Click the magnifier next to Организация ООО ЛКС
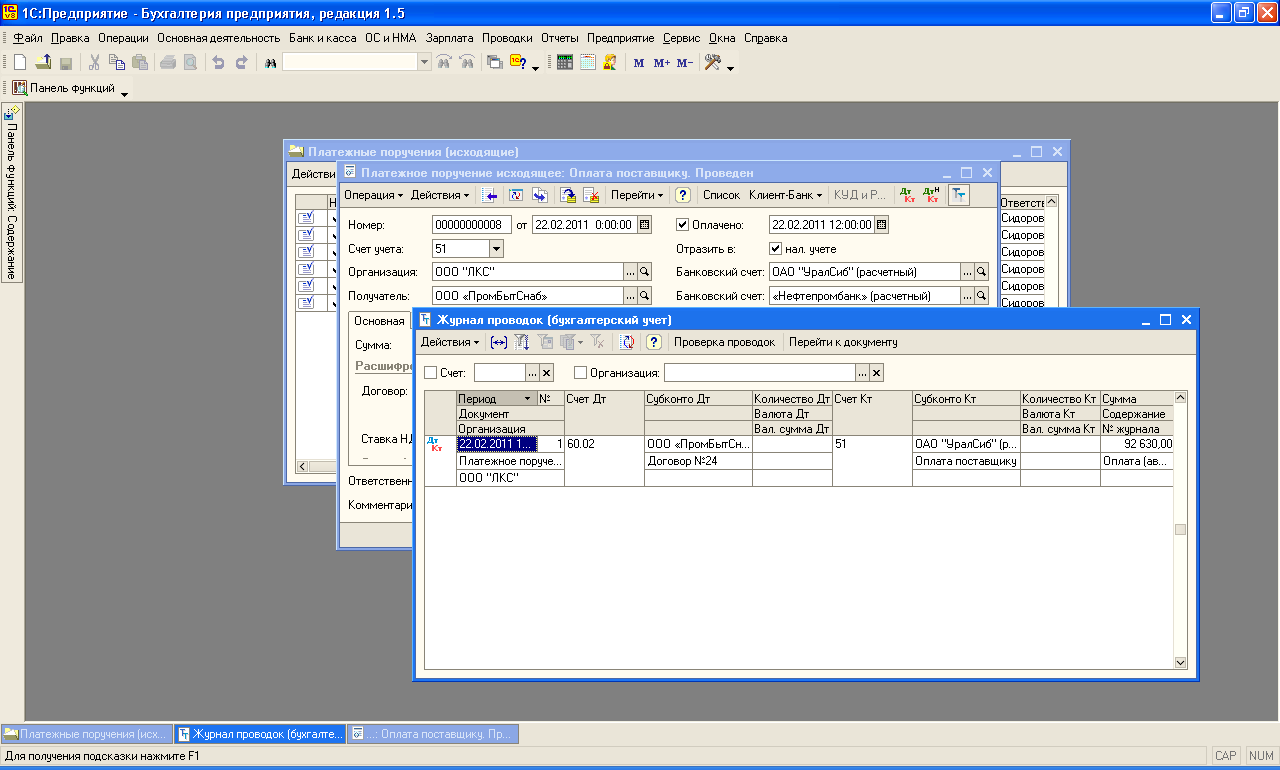 [x=645, y=271]
